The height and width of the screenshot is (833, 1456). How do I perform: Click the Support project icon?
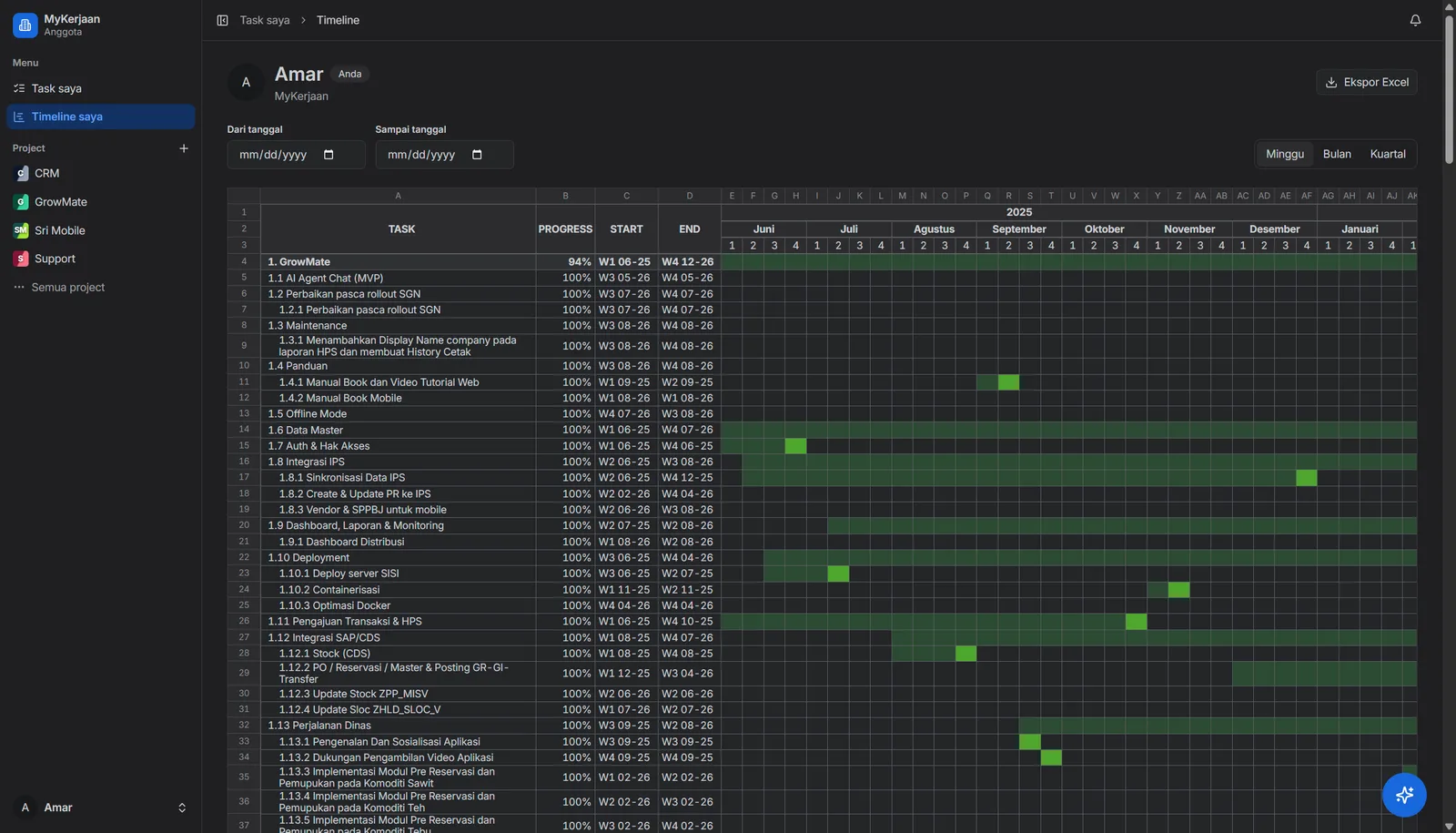coord(22,259)
